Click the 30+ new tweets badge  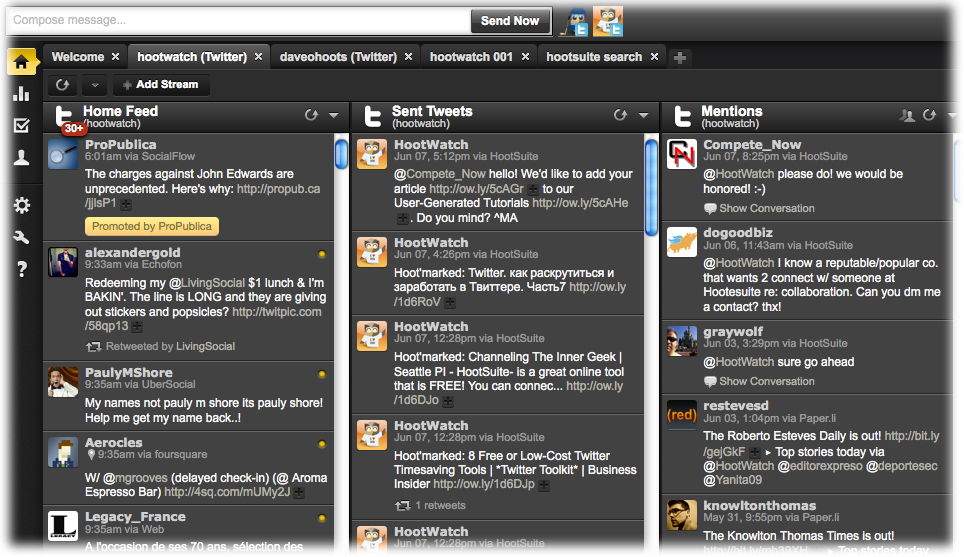point(73,128)
